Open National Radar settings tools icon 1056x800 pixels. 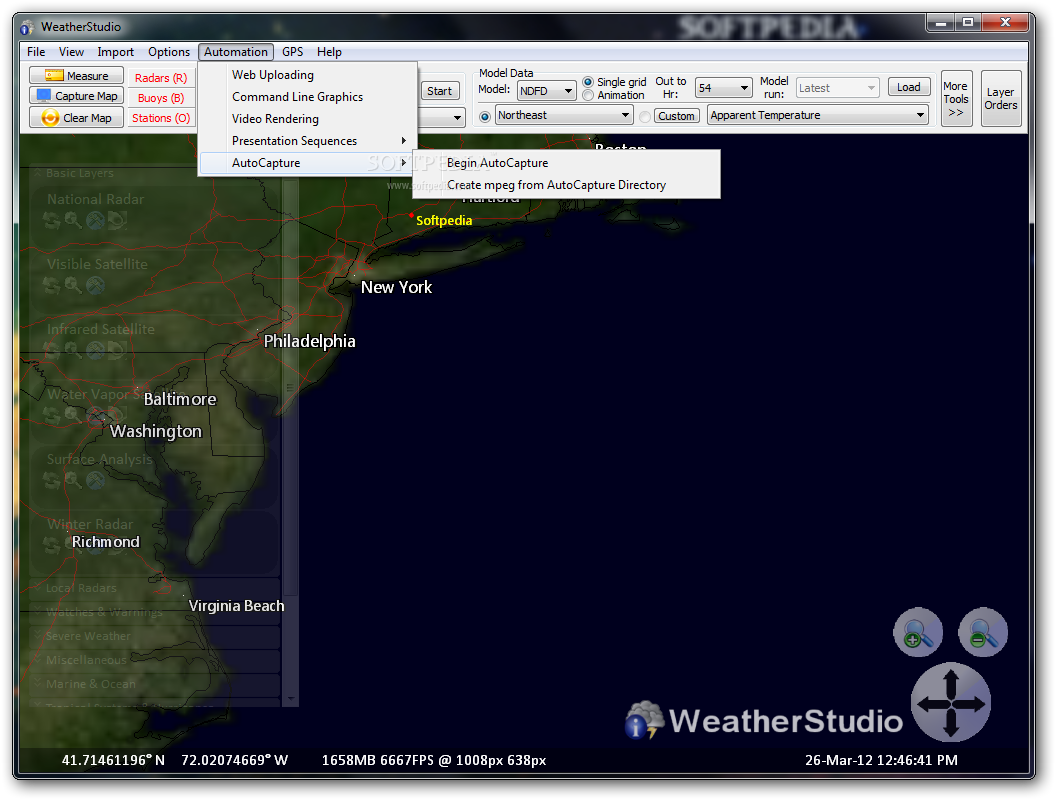click(95, 220)
